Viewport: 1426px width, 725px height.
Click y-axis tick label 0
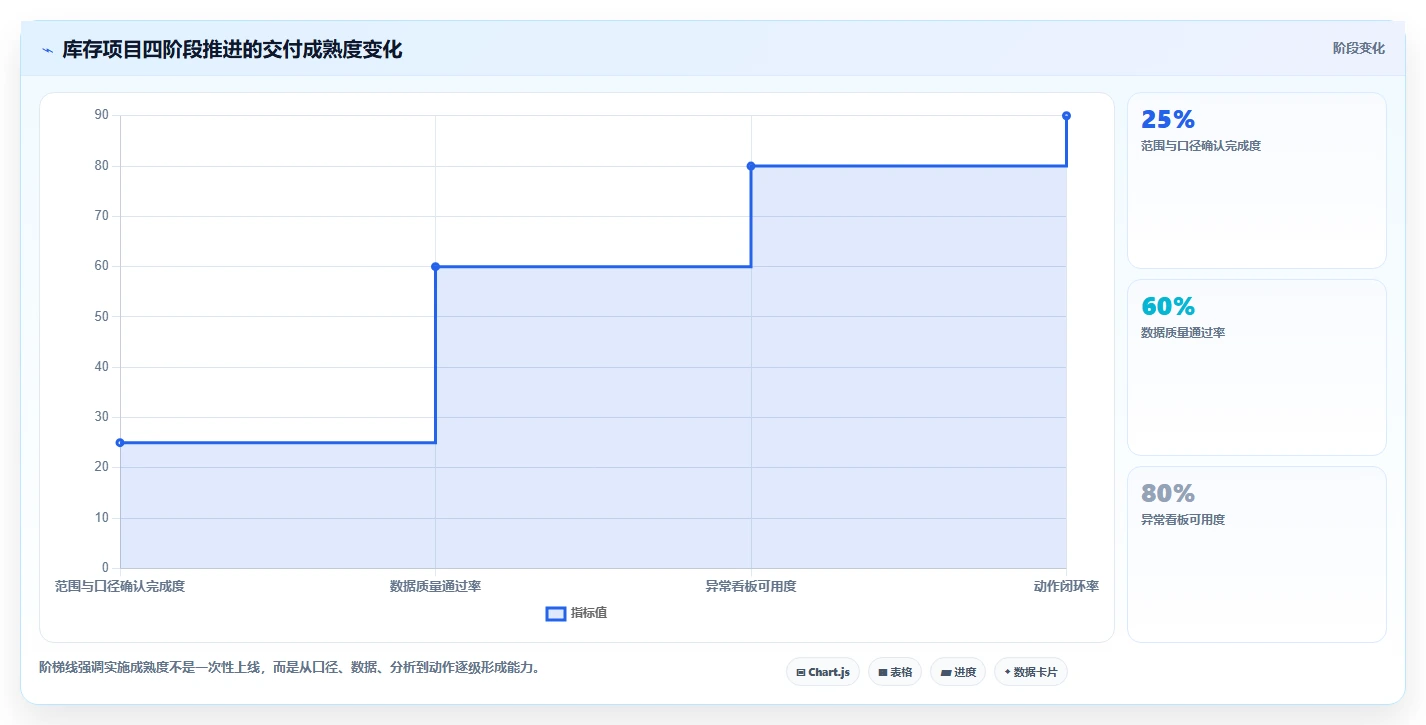click(105, 568)
